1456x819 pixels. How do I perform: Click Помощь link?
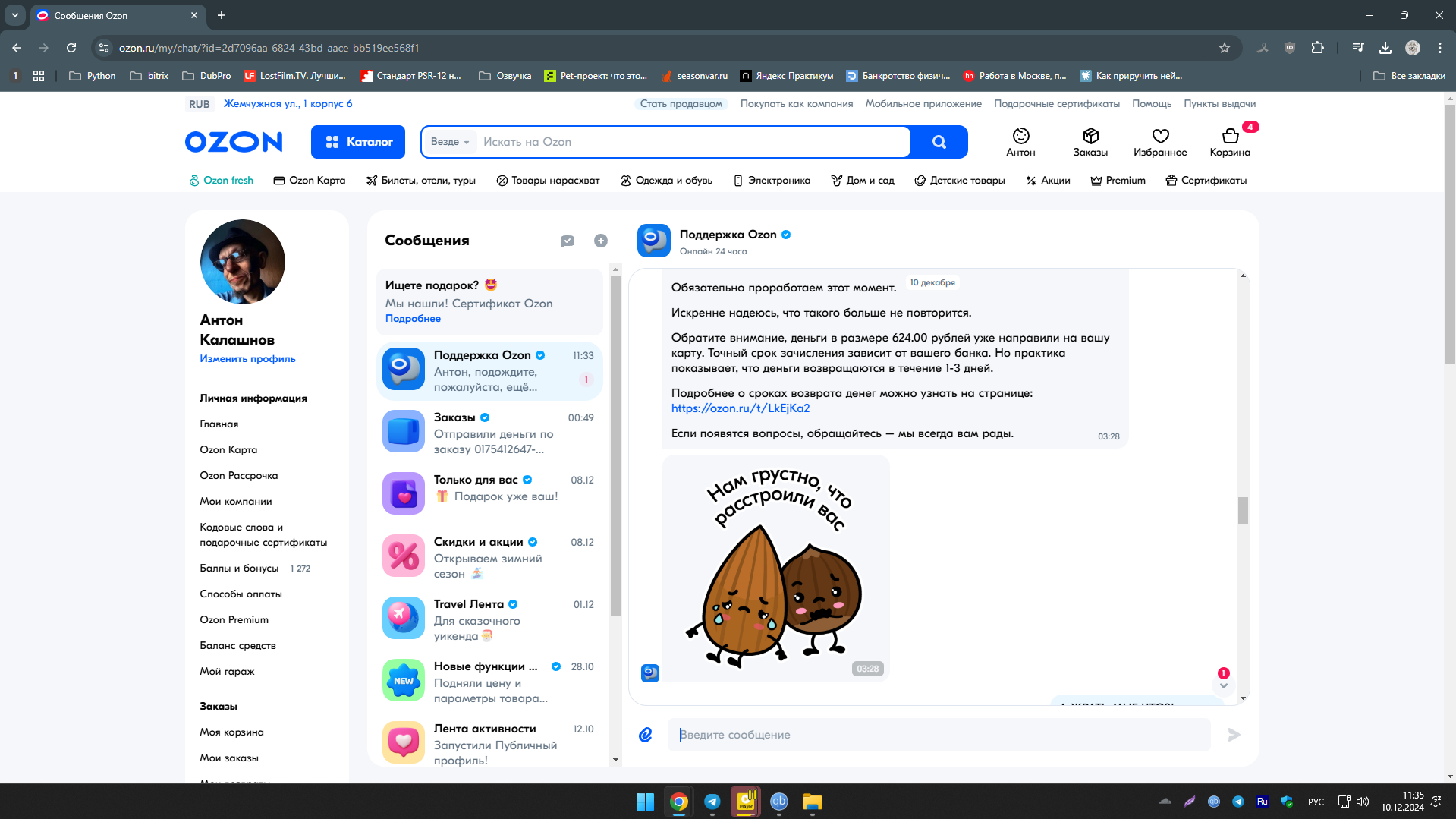coord(1152,104)
